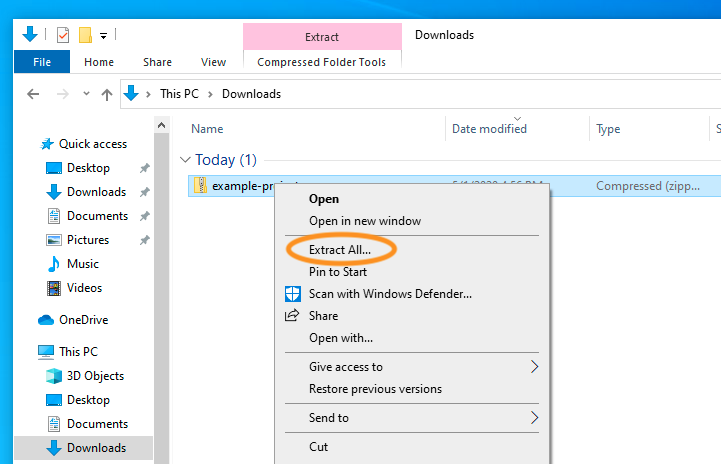The height and width of the screenshot is (464, 721).
Task: Choose Extract All... from context menu
Action: pos(339,249)
